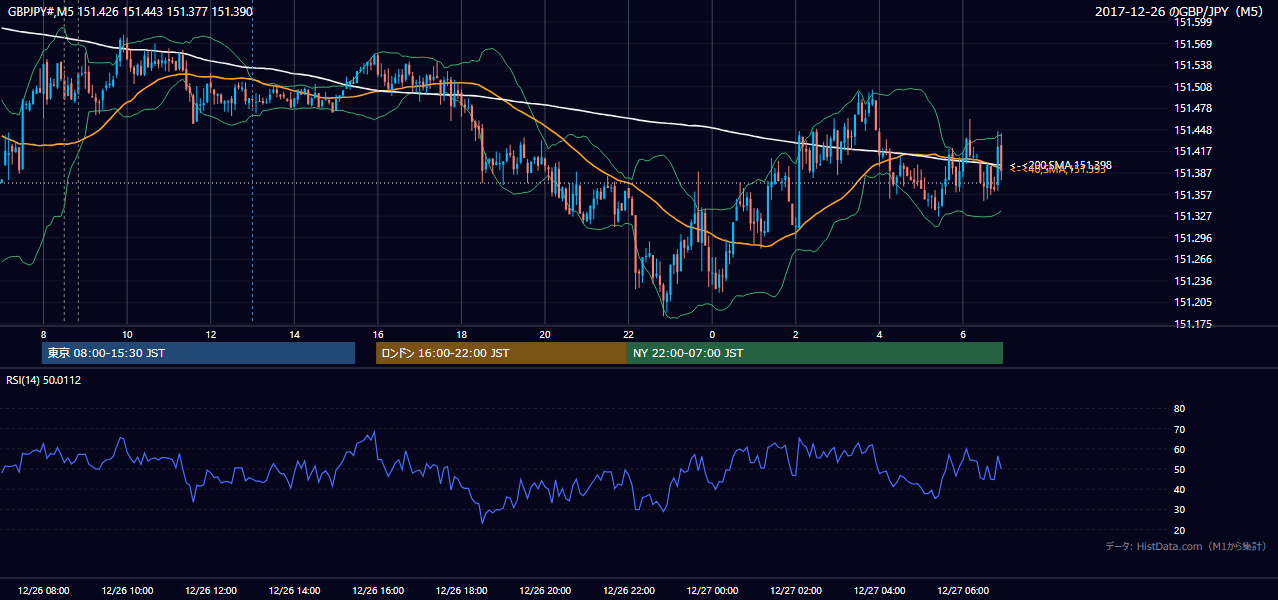This screenshot has width=1278, height=600.
Task: Click RSI scale value 50
Action: coord(1179,470)
